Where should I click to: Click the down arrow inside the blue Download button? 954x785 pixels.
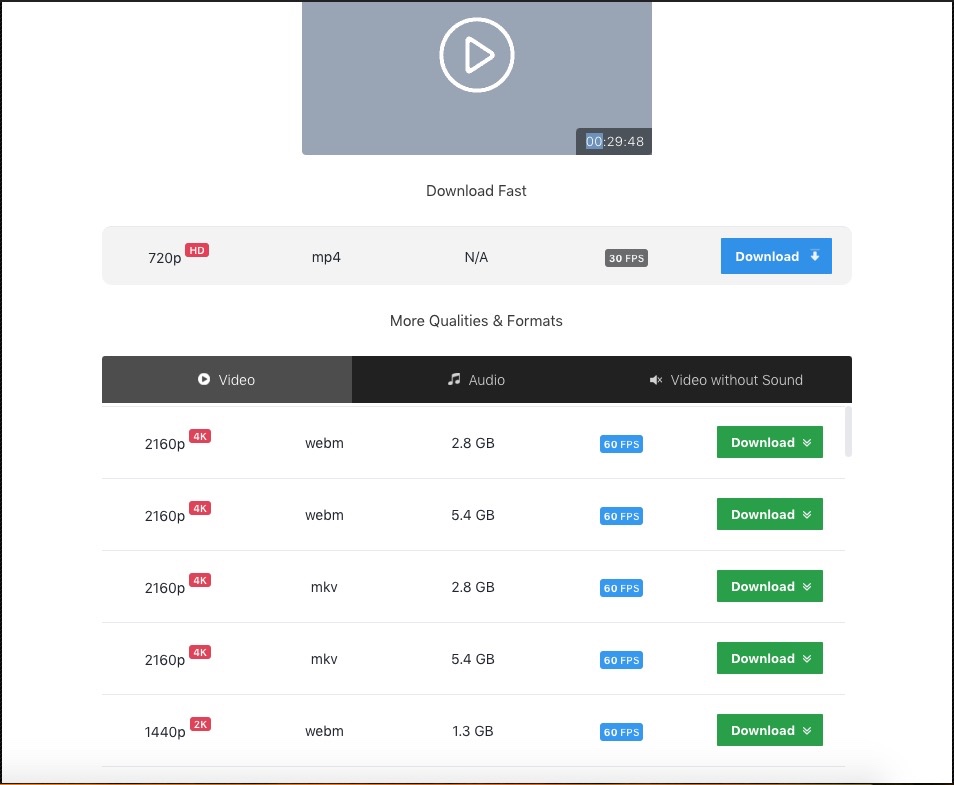click(815, 255)
